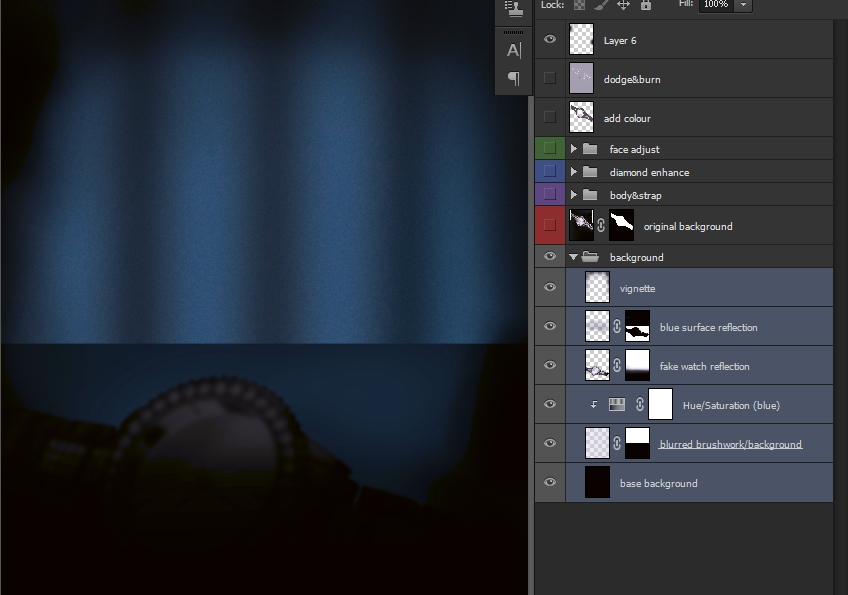Expand the body&strap group
Image resolution: width=848 pixels, height=595 pixels.
(x=574, y=195)
